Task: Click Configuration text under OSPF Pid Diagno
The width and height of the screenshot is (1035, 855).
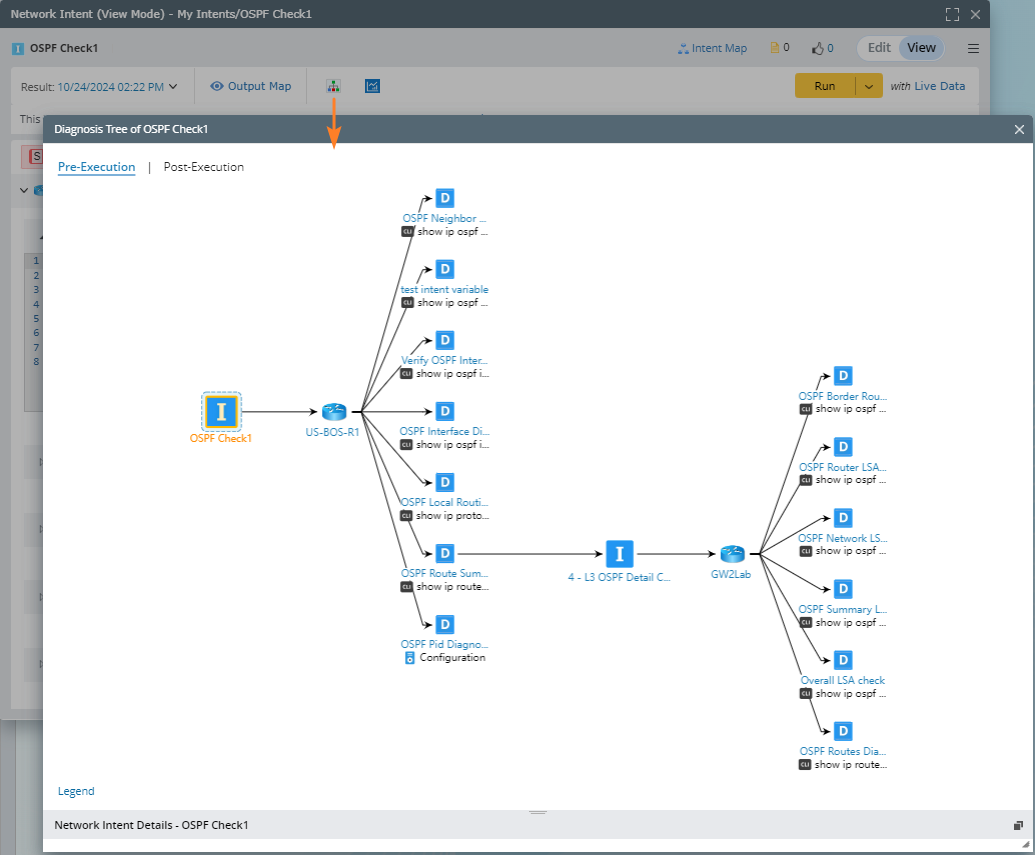Action: point(452,658)
